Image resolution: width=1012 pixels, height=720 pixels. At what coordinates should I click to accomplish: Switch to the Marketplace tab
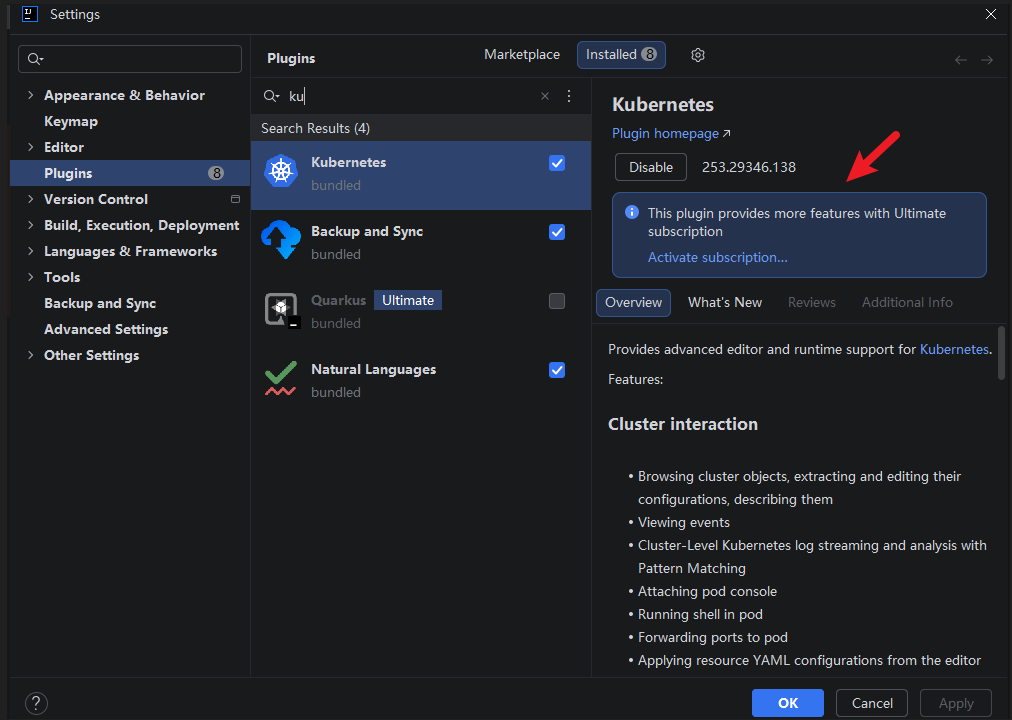pos(521,55)
